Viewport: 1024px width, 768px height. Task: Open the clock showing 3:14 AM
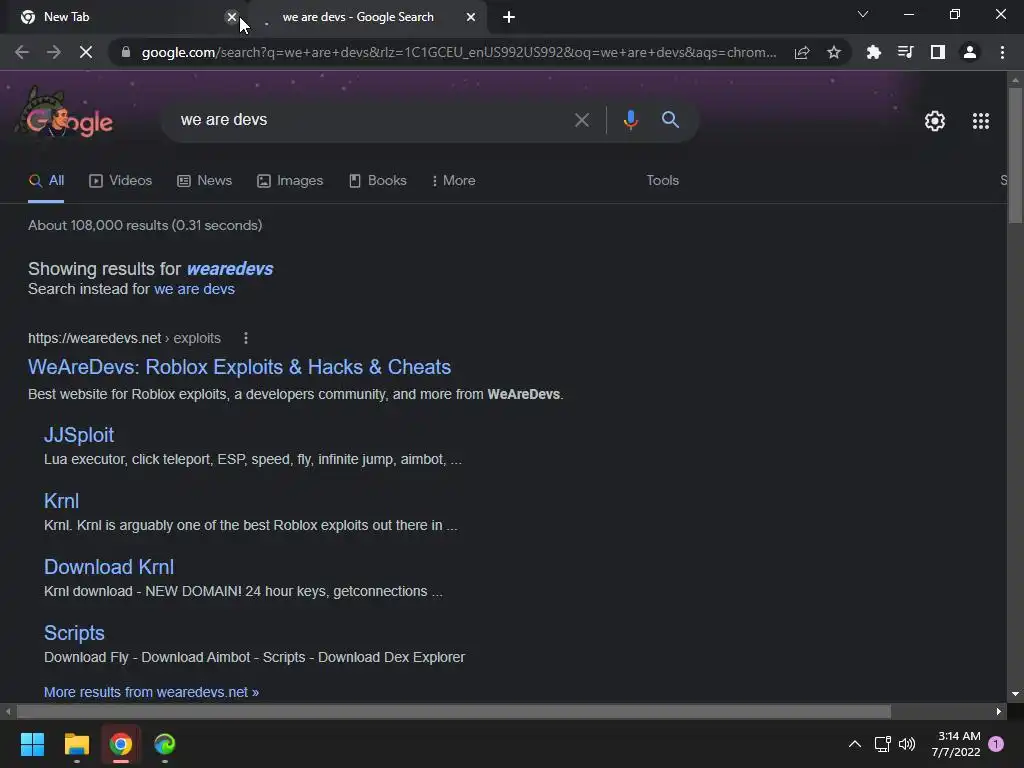click(x=956, y=744)
